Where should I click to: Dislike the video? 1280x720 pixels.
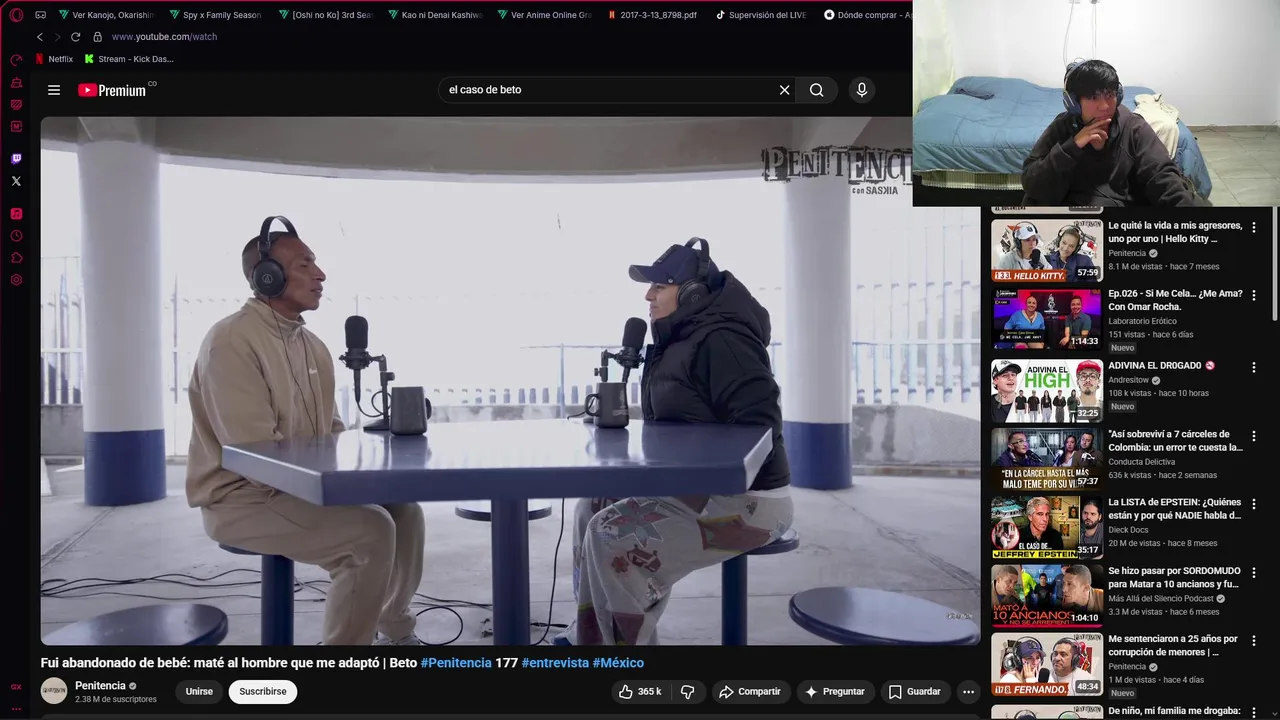pos(688,691)
